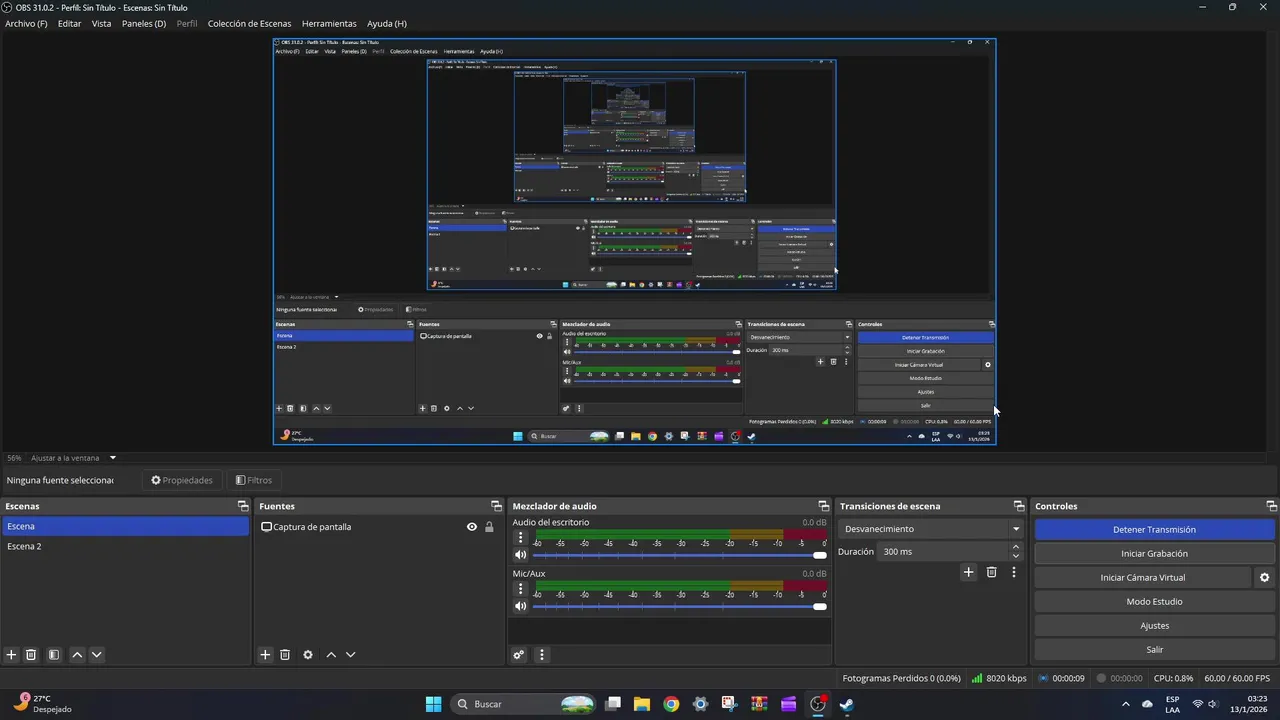Open the Archivo (F) menu
This screenshot has width=1280, height=720.
pos(26,23)
